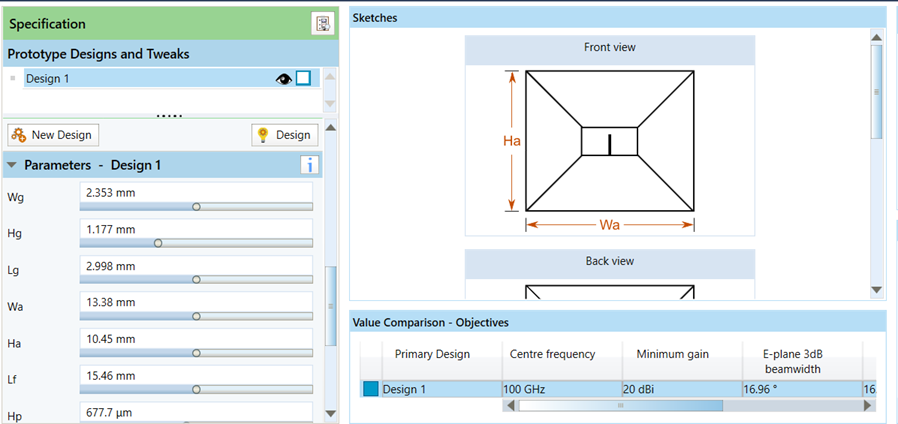898x424 pixels.
Task: Select the 16.96 ° beamwidth cell
Action: pos(802,389)
